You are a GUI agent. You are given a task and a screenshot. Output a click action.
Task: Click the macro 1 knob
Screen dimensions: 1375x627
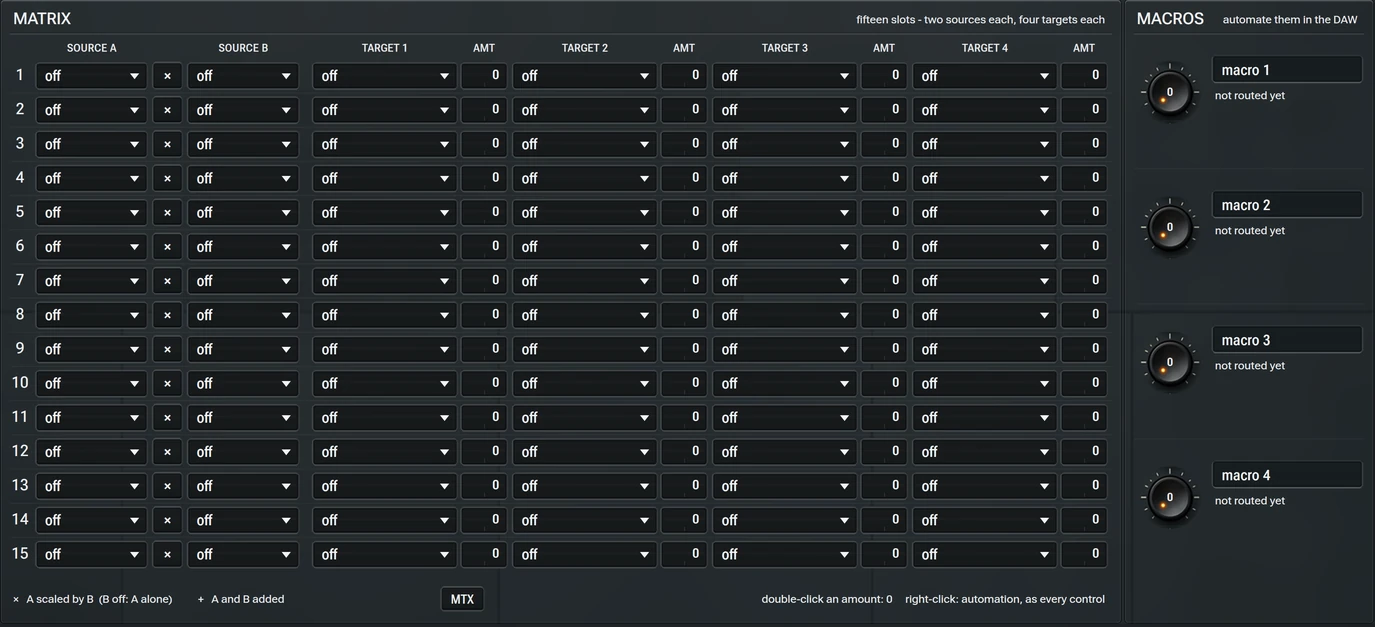tap(1169, 92)
